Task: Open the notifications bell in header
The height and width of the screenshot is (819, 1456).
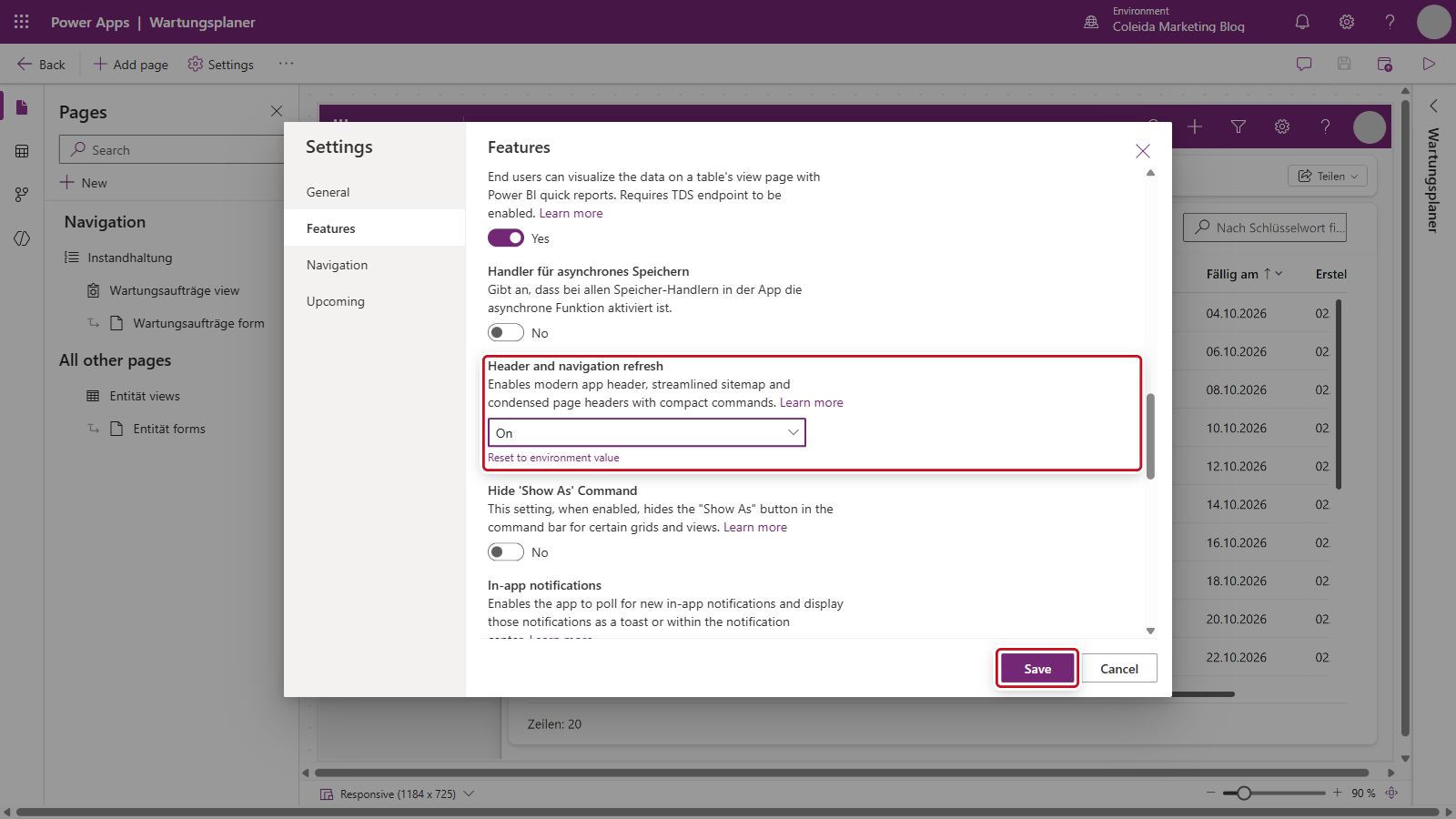Action: [1302, 22]
